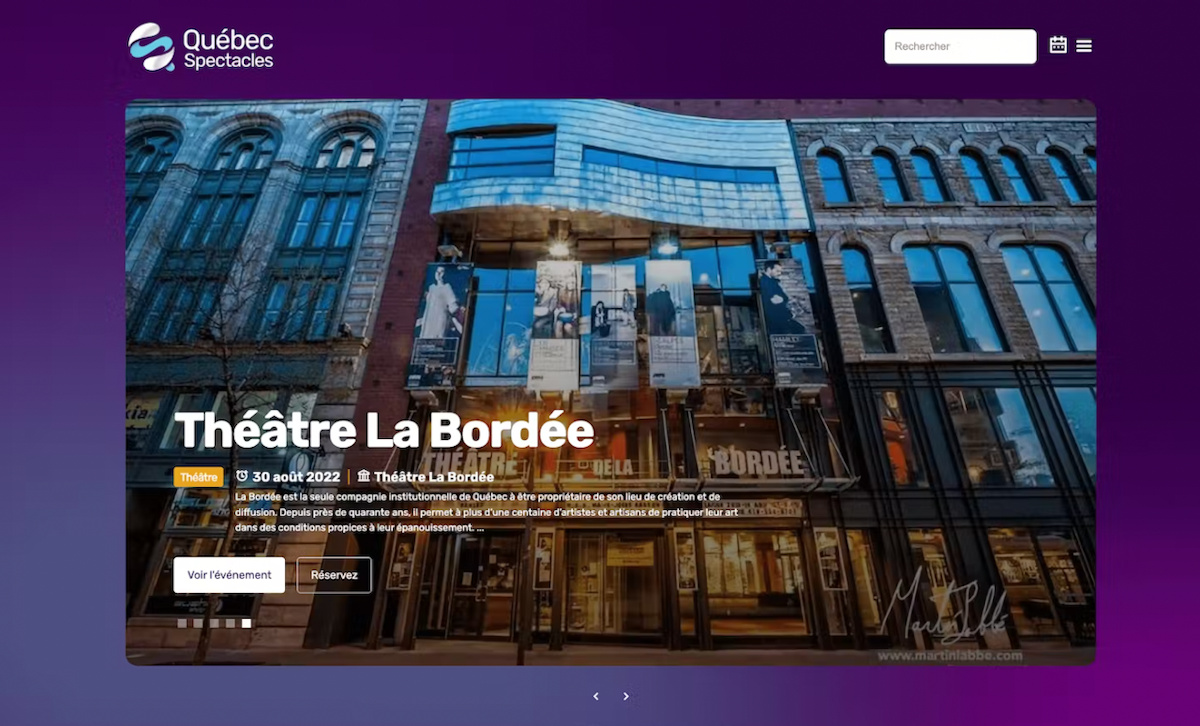The width and height of the screenshot is (1200, 726).
Task: Go to the previous slide with left chevron
Action: click(596, 696)
